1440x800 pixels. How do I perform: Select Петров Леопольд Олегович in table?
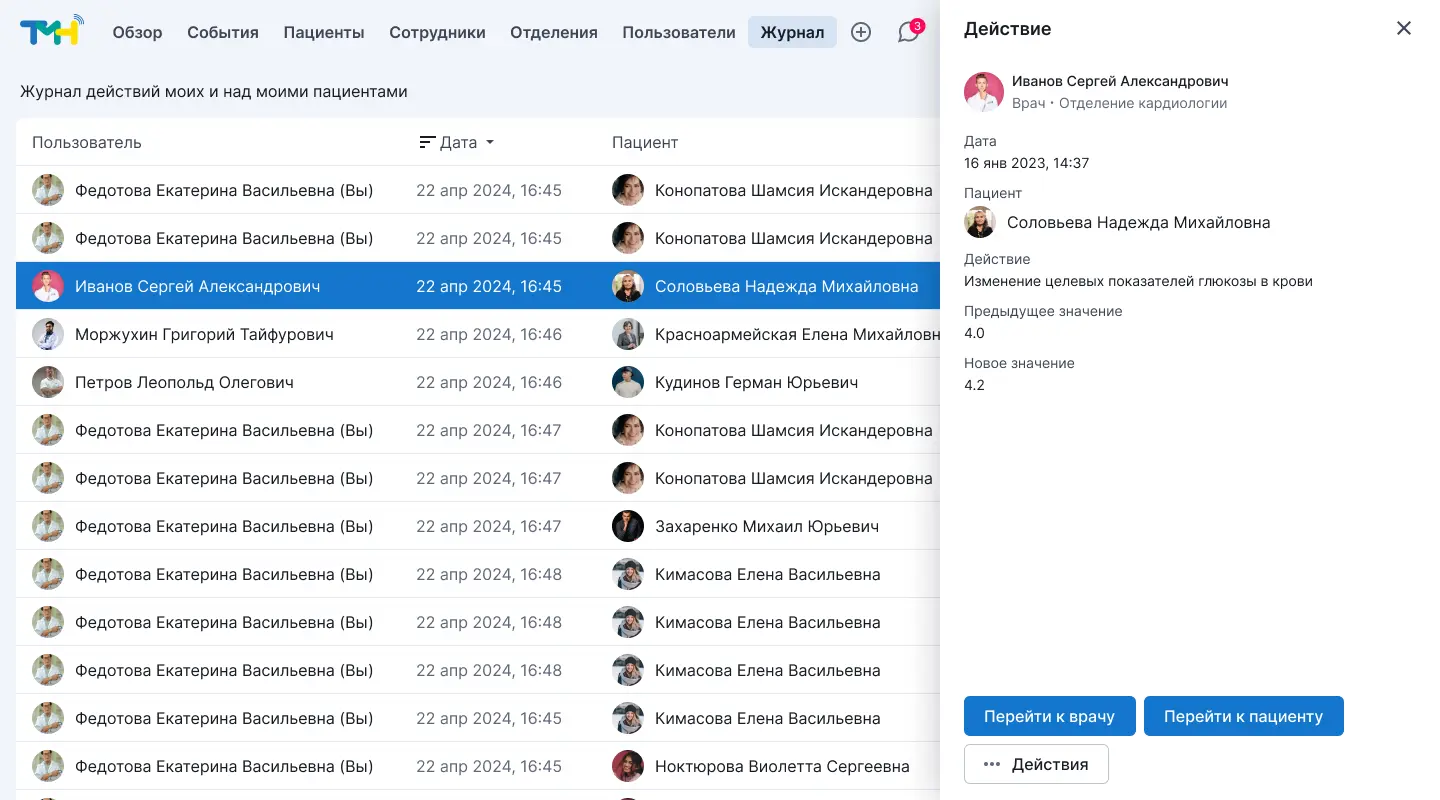184,382
